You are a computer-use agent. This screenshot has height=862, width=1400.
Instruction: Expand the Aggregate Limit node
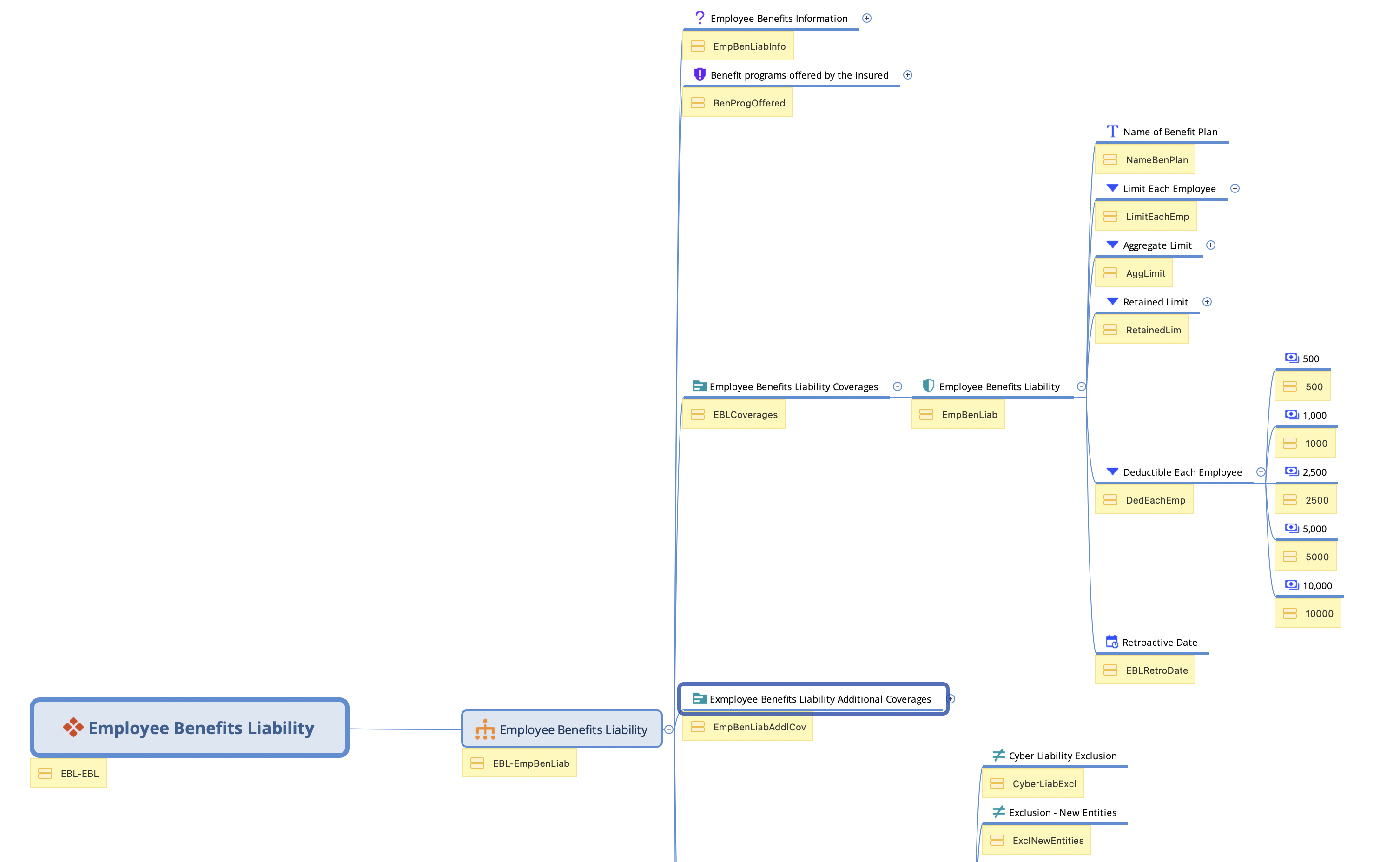1211,245
